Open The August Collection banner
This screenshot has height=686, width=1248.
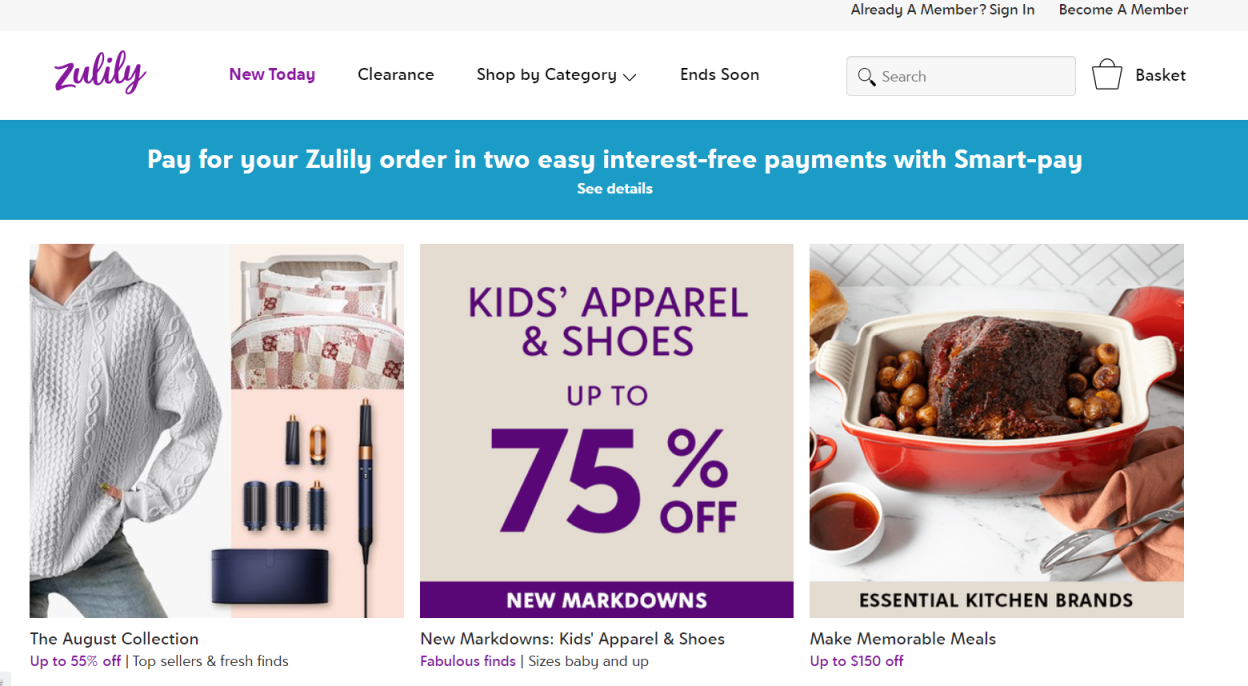[217, 430]
